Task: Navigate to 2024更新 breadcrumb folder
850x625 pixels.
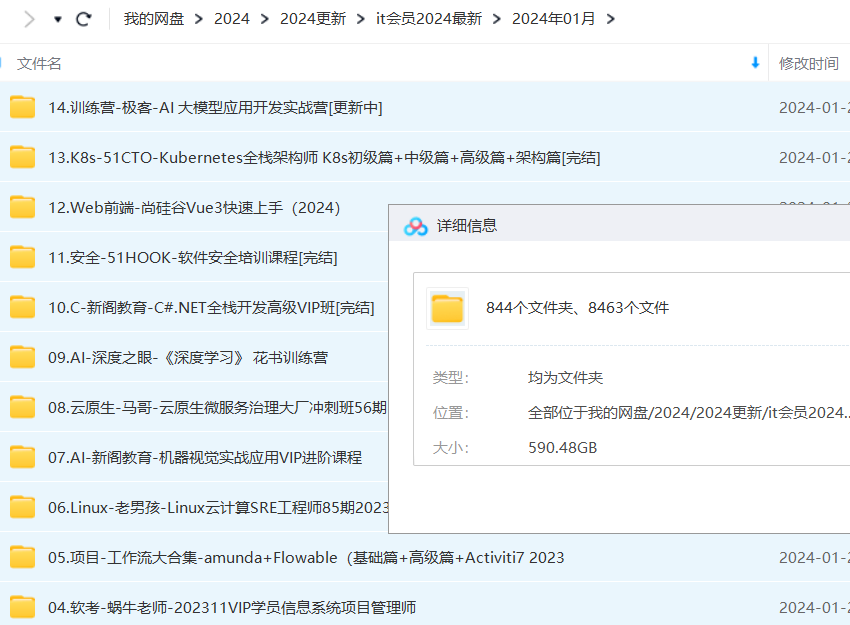Action: point(312,19)
